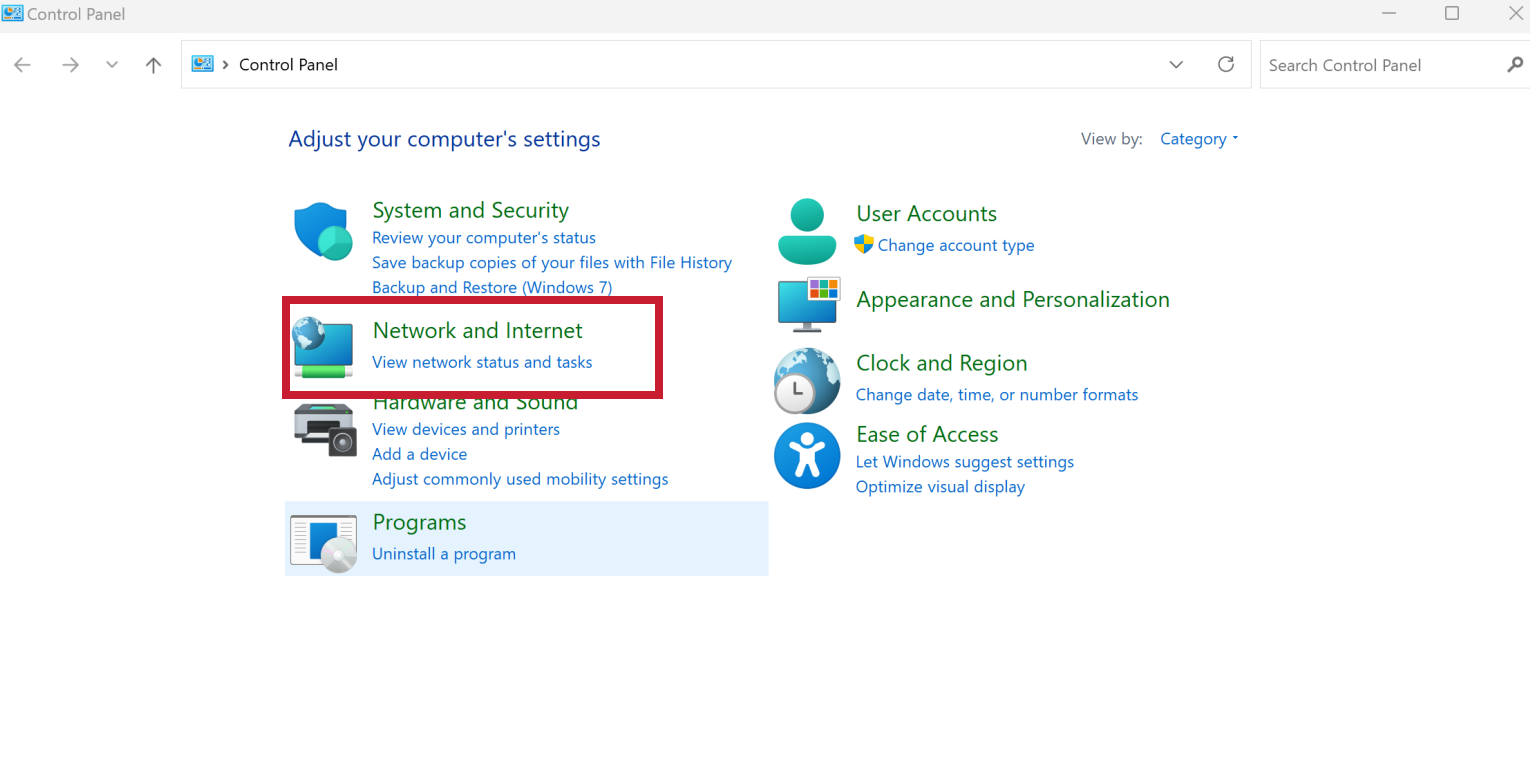The width and height of the screenshot is (1530, 761).
Task: Open the recent locations chevron
Action: [x=112, y=65]
